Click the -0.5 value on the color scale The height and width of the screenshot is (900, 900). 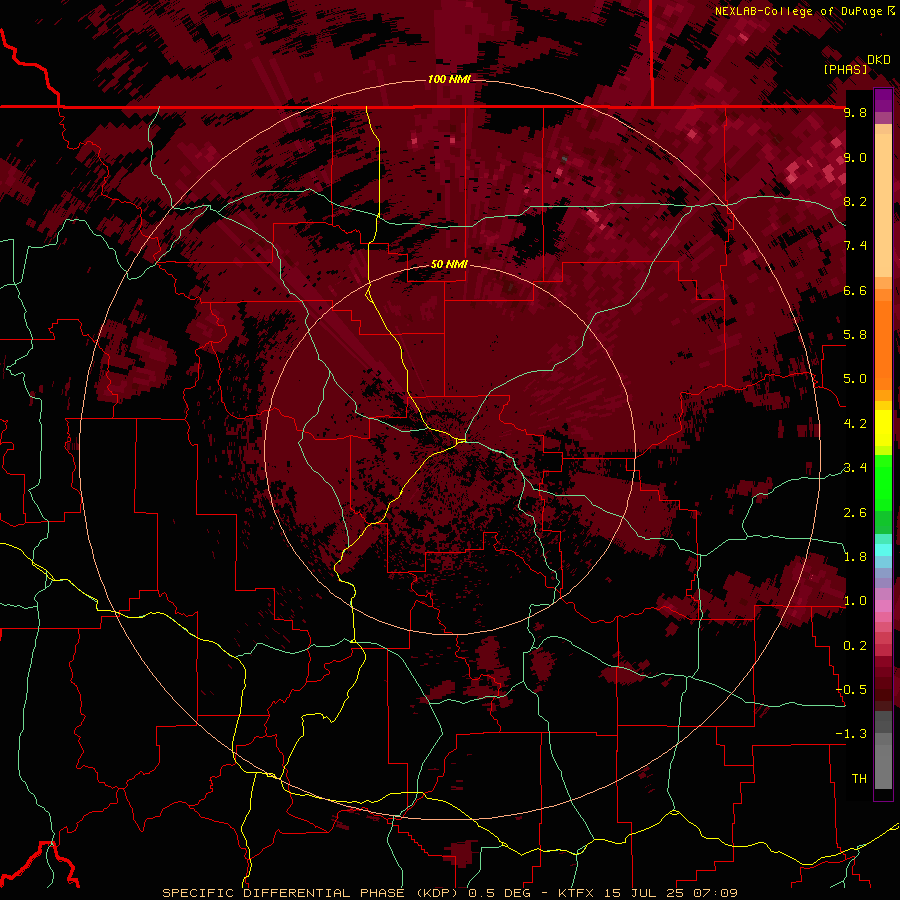pyautogui.click(x=851, y=689)
